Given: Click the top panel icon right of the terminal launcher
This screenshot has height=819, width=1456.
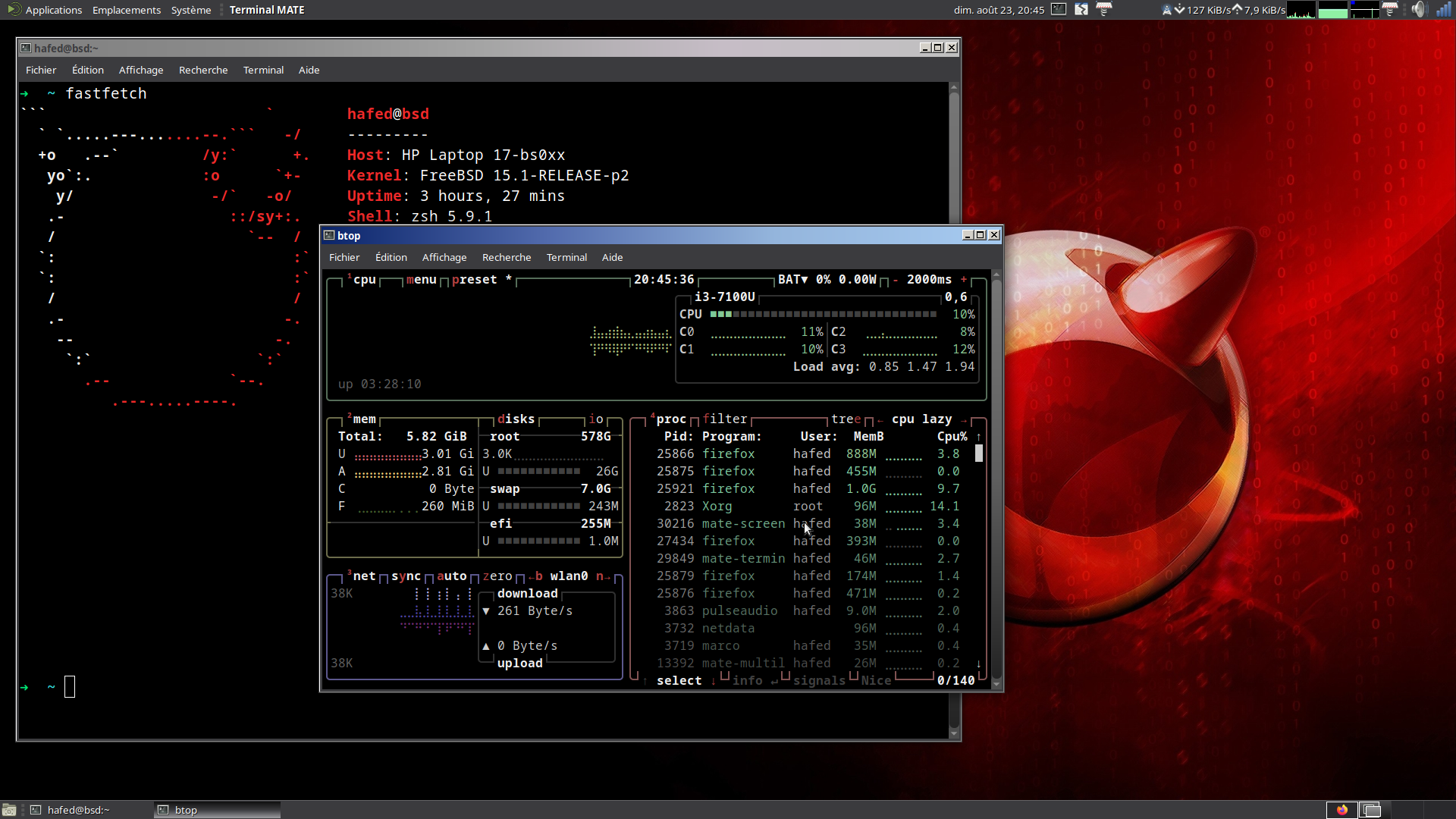Looking at the screenshot, I should coord(1081,10).
